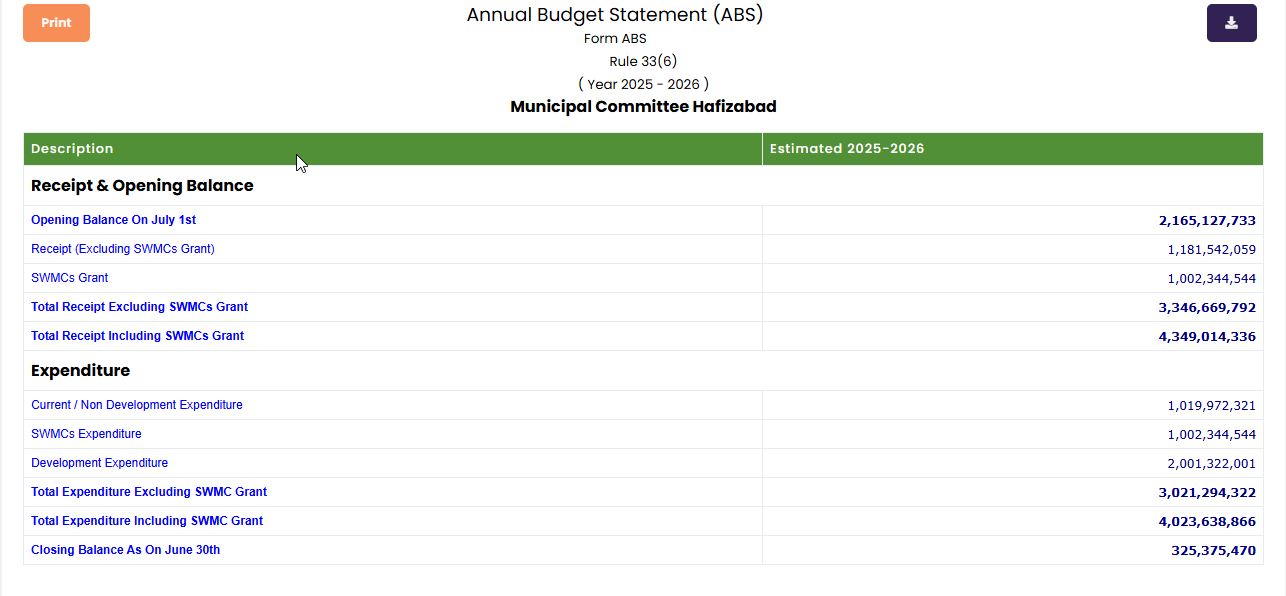
Task: Click the SWMCs Expenditure row label
Action: (x=86, y=434)
